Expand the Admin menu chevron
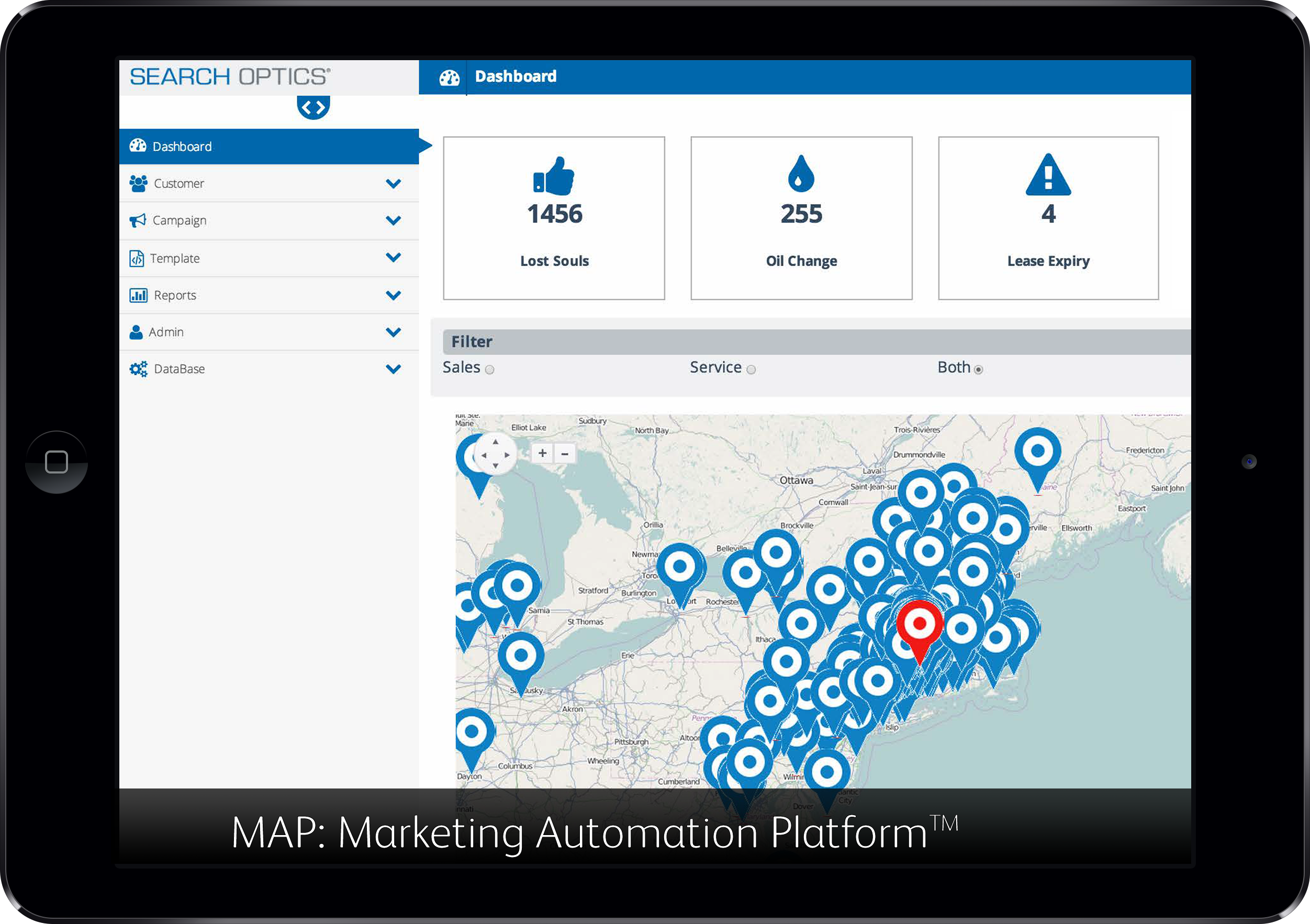This screenshot has height=924, width=1310. click(393, 332)
